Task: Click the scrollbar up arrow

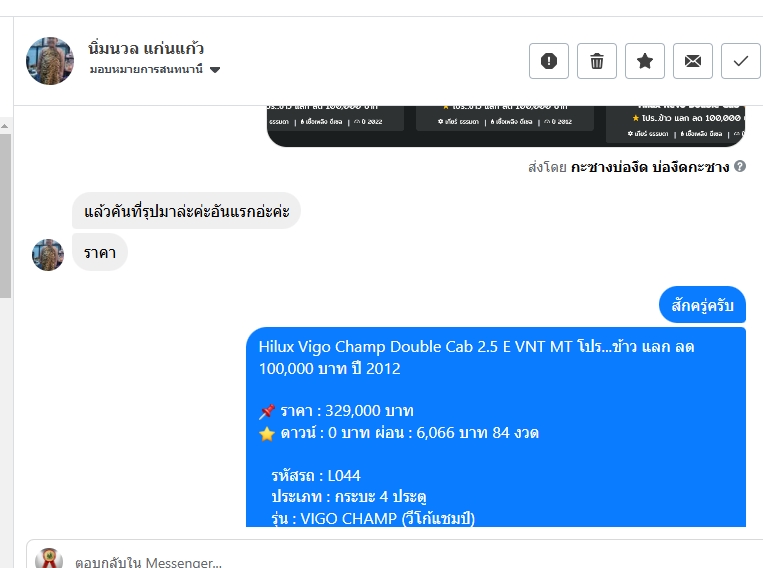Action: [x=5, y=126]
